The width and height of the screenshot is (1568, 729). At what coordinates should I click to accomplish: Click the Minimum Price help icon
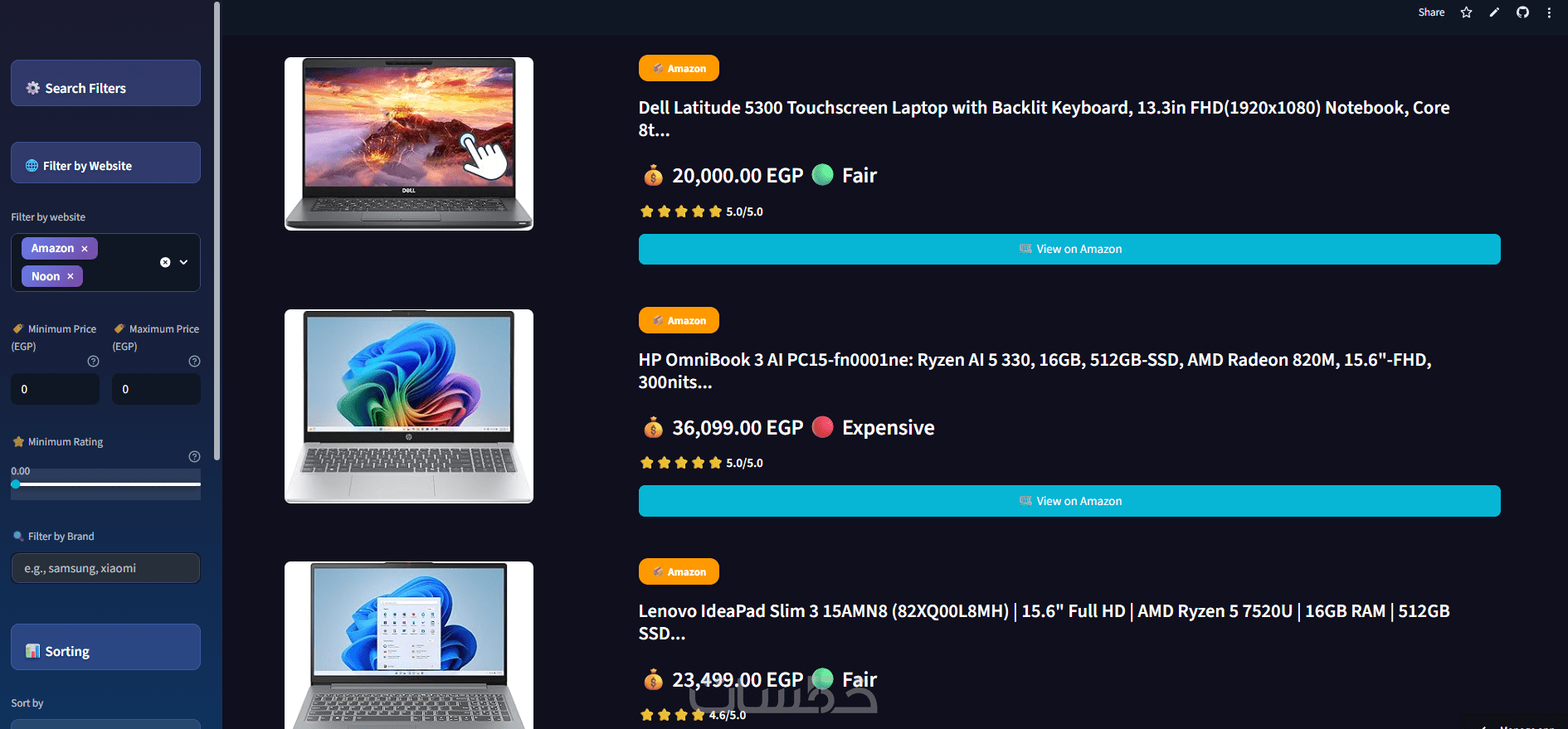click(93, 362)
